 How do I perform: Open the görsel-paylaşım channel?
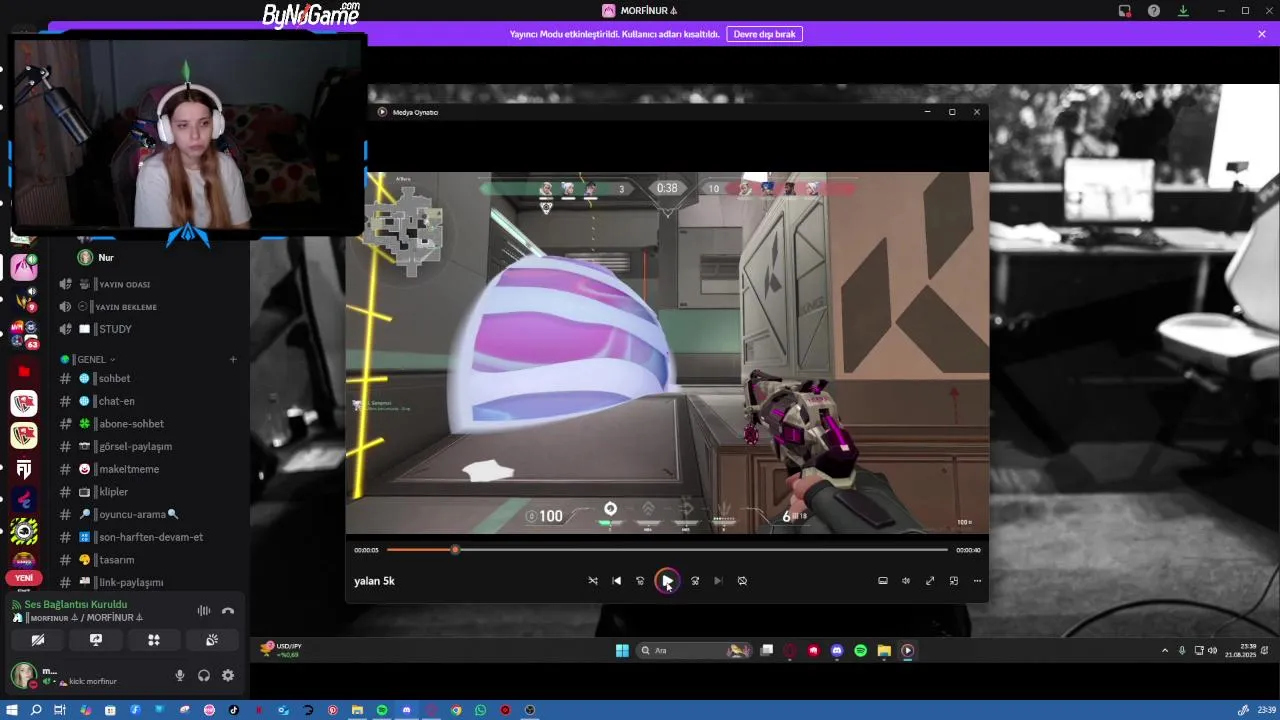pos(148,447)
